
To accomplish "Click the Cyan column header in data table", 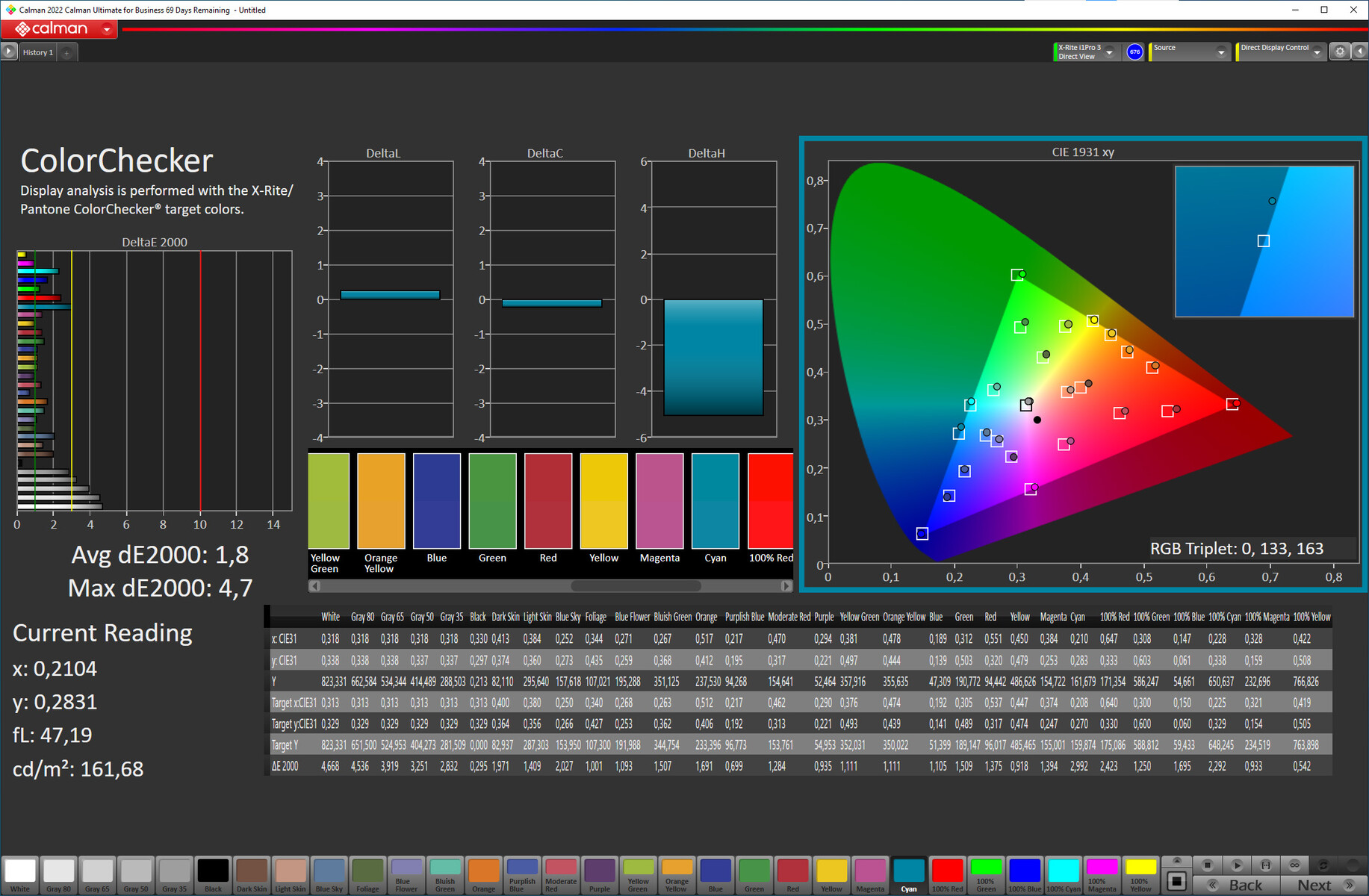I will tap(1078, 617).
